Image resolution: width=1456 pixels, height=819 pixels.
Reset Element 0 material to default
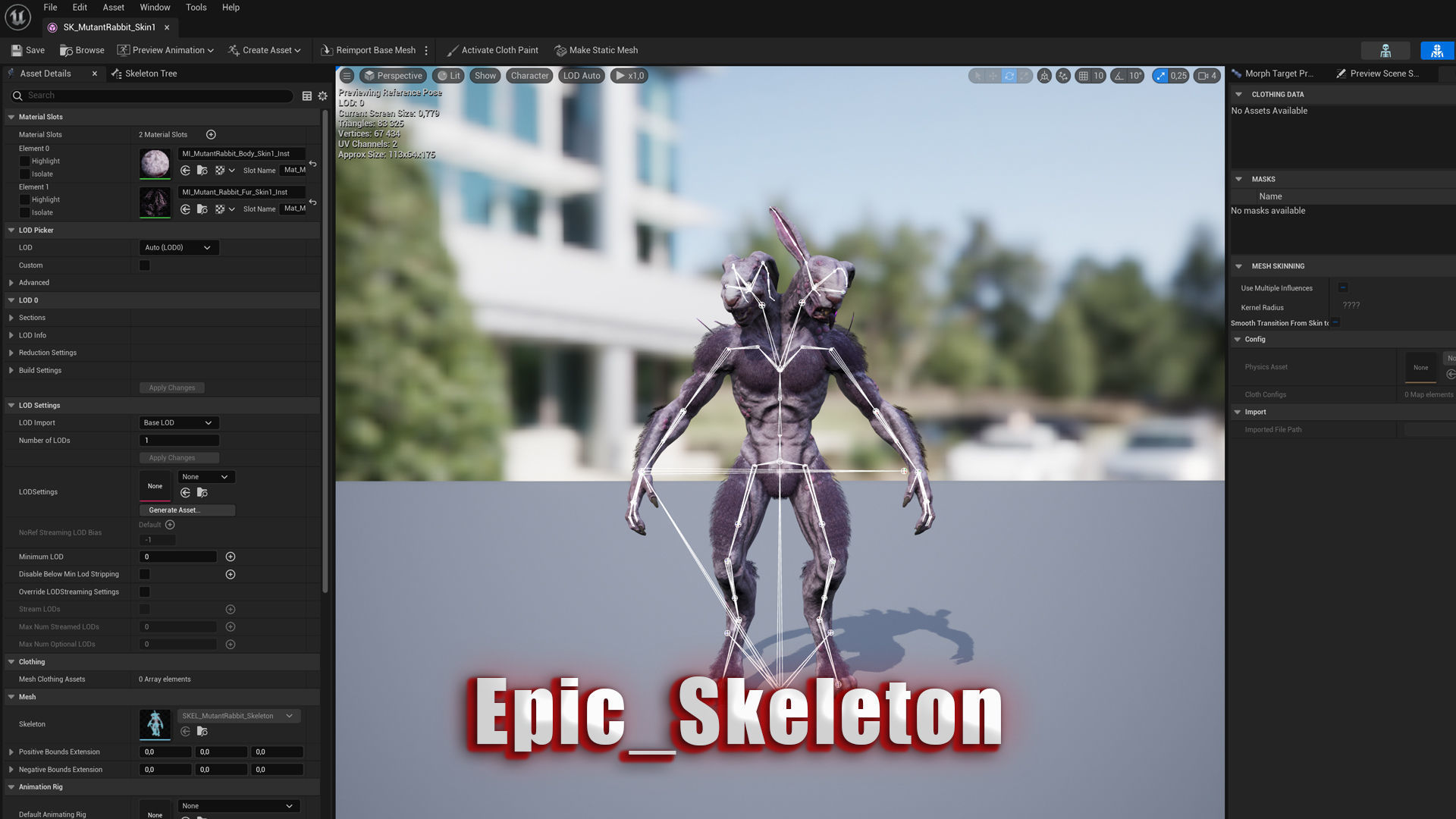312,164
